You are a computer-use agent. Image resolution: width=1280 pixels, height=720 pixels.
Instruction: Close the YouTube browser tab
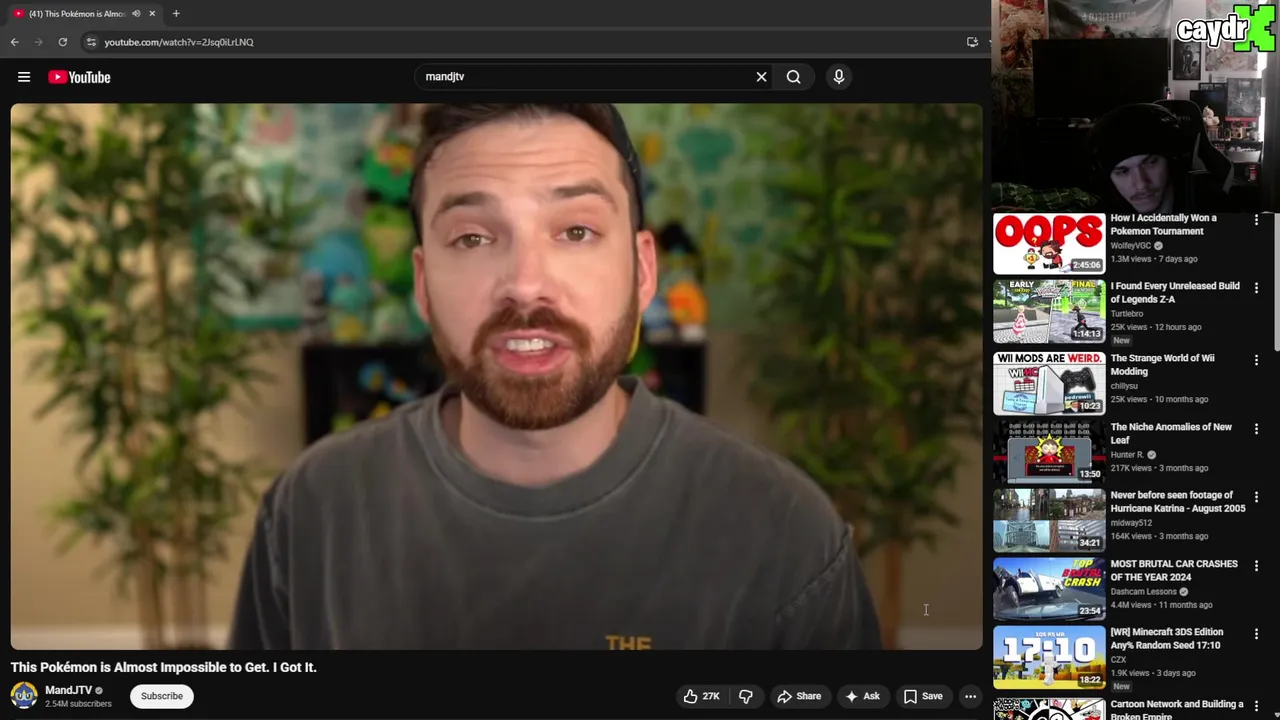coord(152,13)
